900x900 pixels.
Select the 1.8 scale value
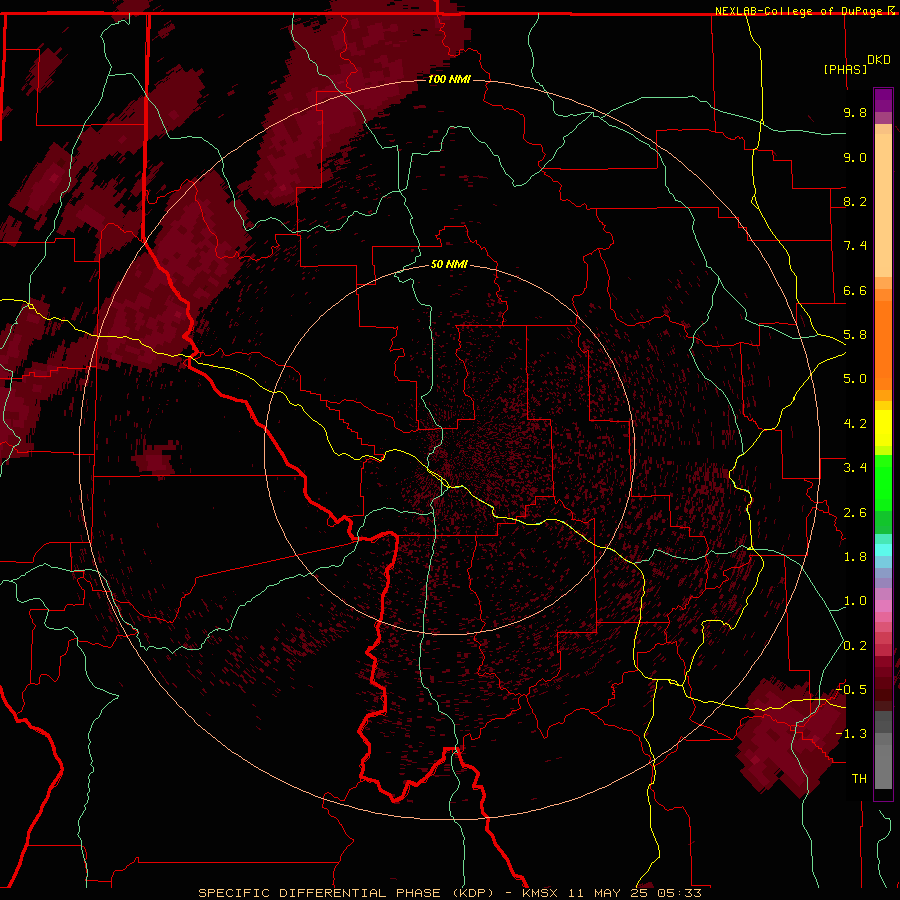click(x=855, y=557)
